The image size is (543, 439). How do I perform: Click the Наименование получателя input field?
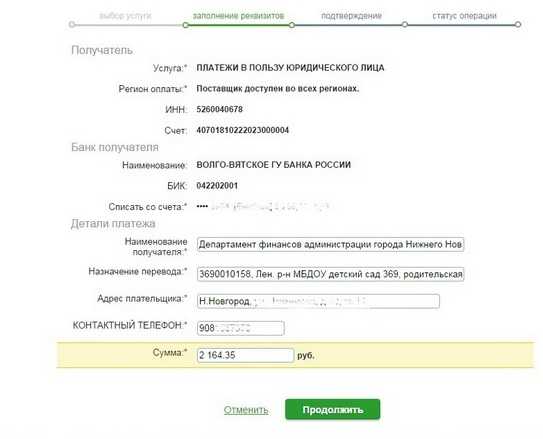tap(330, 244)
